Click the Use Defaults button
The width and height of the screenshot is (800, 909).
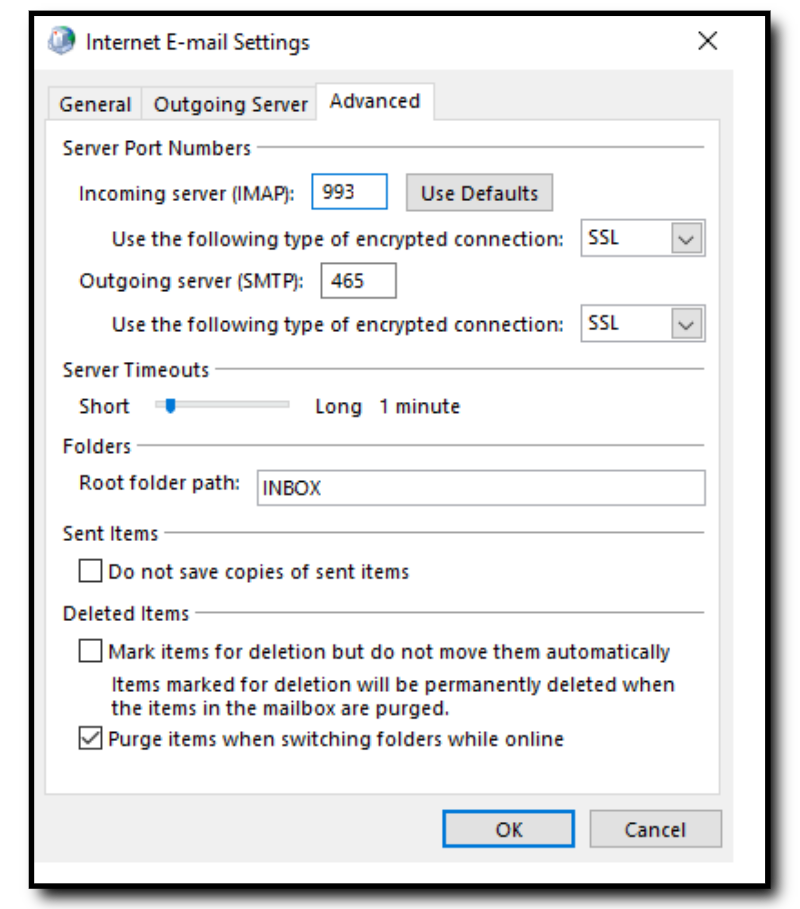[x=479, y=193]
